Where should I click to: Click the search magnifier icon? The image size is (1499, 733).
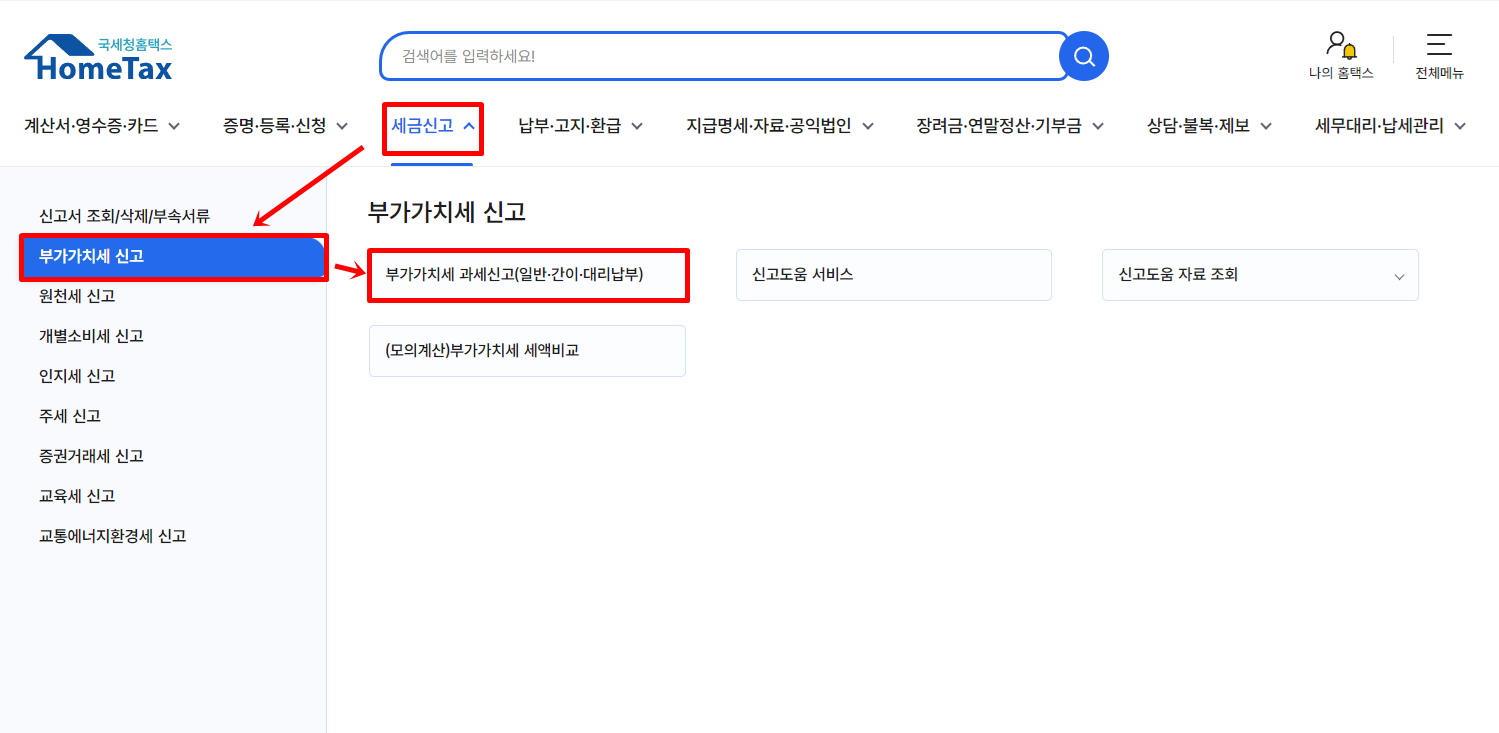[1083, 56]
